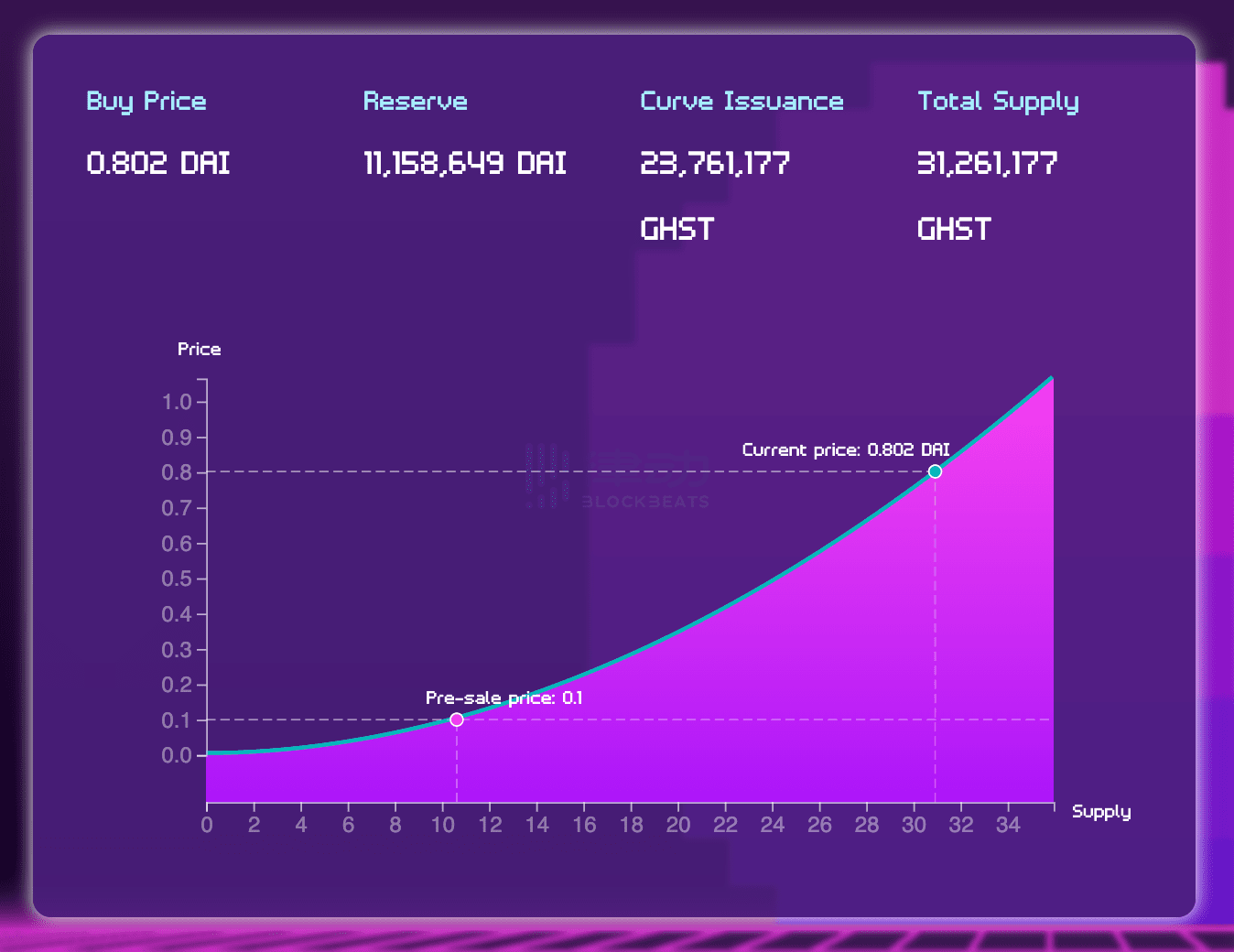The height and width of the screenshot is (952, 1234).
Task: Click the pre-sale price marker on the curve
Action: tap(457, 719)
